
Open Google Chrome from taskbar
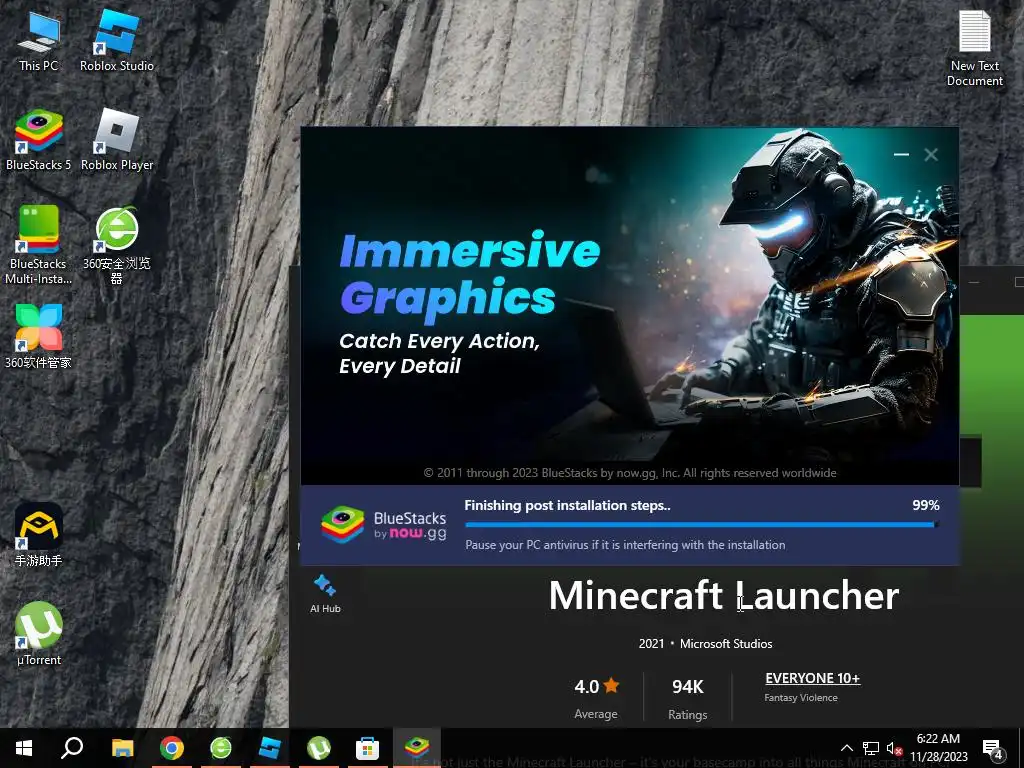(x=172, y=748)
